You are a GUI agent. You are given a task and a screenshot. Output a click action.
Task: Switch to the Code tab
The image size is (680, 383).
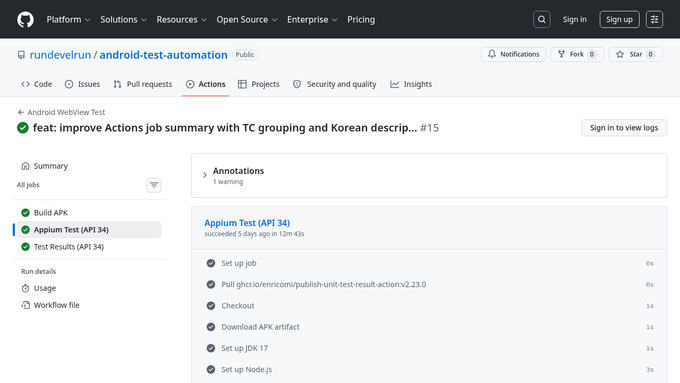tap(36, 84)
